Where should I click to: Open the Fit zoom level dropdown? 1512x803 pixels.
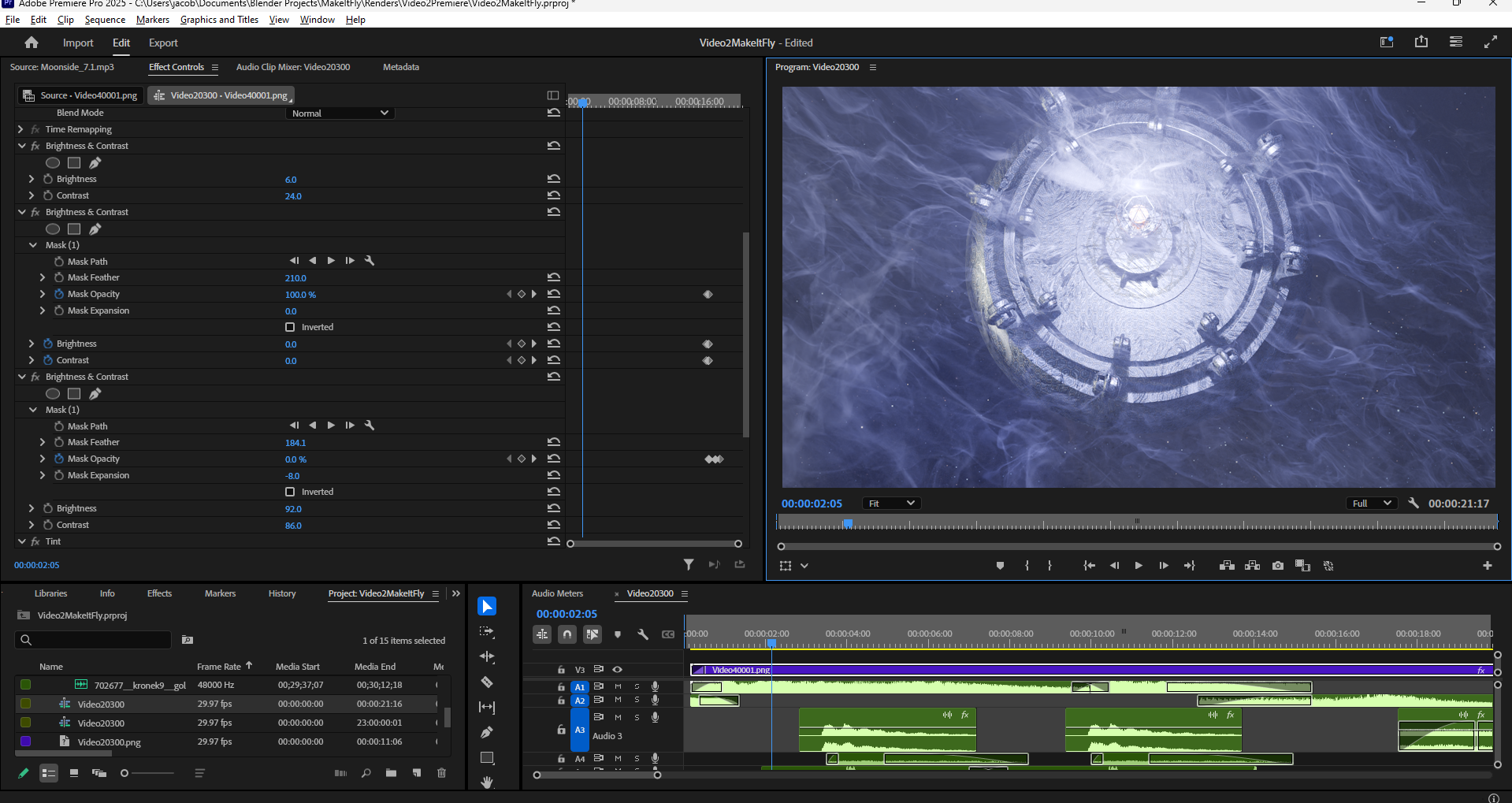891,503
